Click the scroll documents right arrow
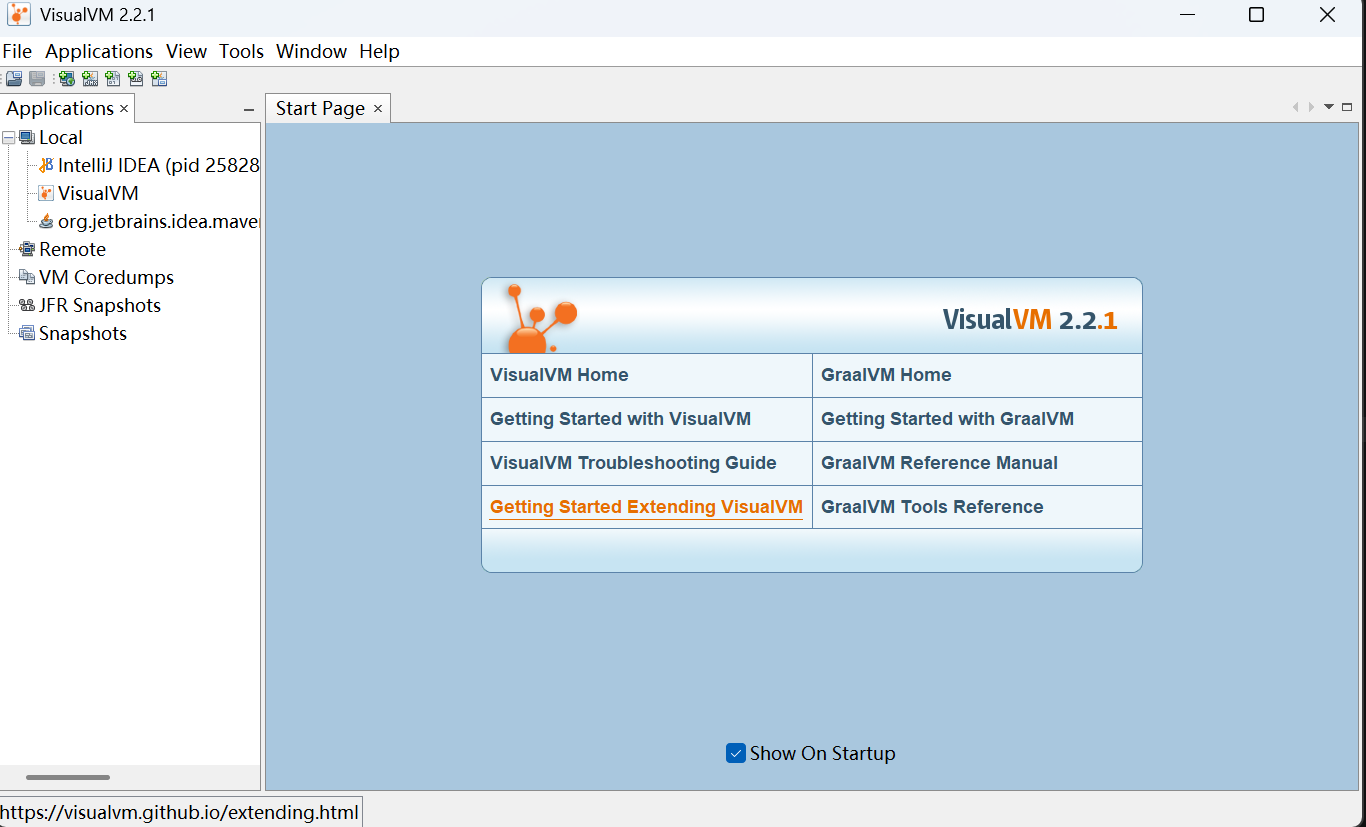1366x827 pixels. (1311, 107)
